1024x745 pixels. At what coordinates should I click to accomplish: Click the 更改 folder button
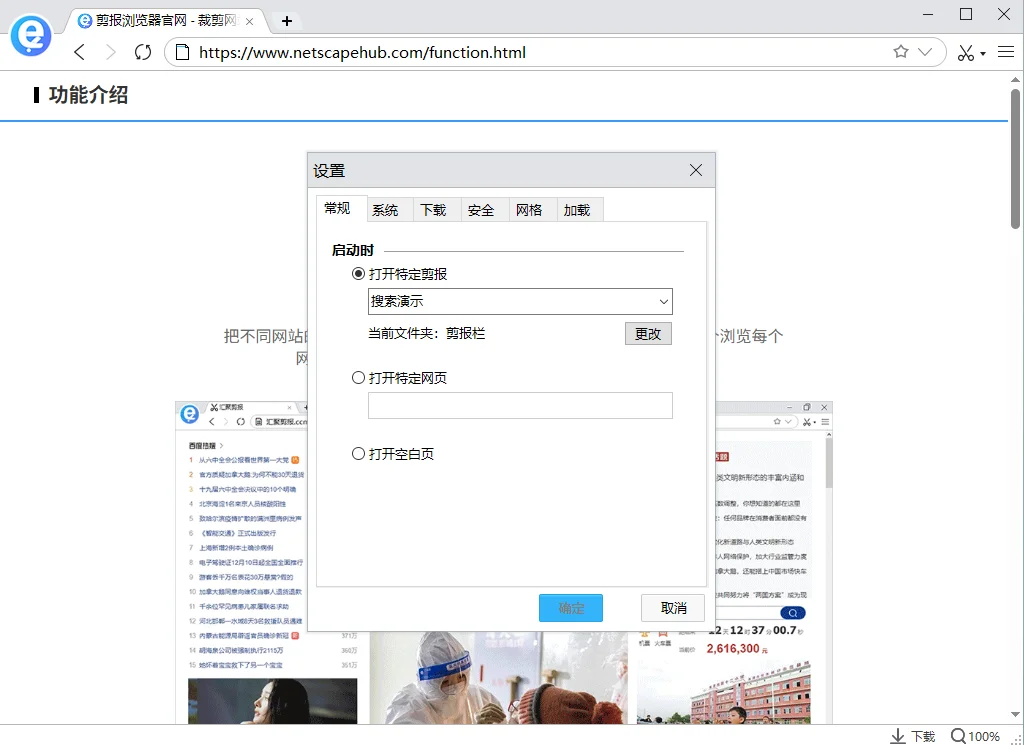tap(648, 334)
